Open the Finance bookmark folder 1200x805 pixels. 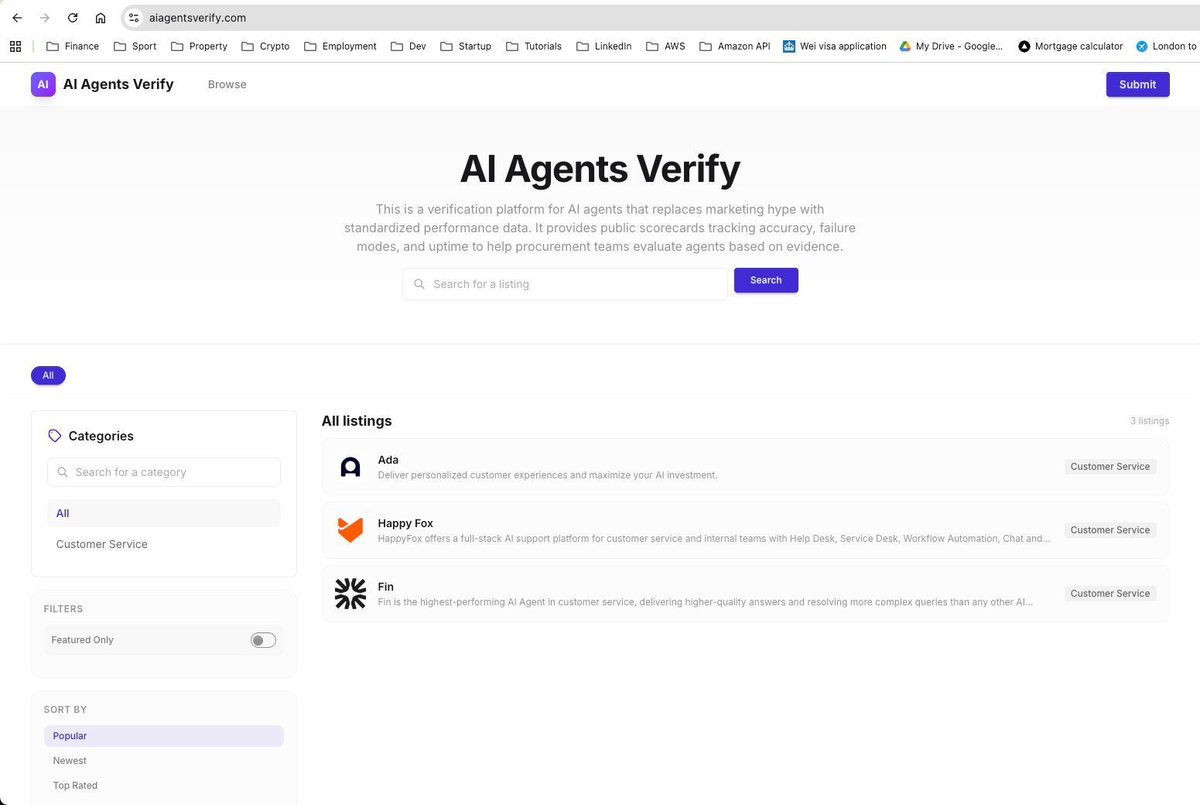[x=73, y=46]
